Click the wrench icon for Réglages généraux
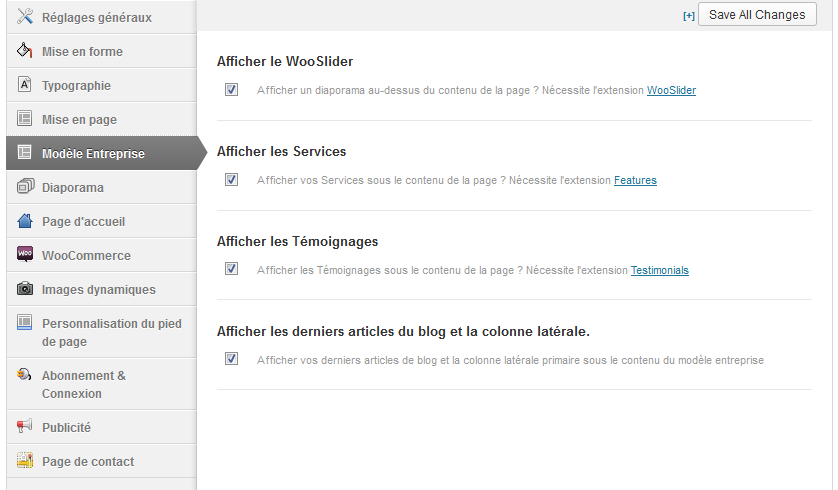 [x=25, y=17]
